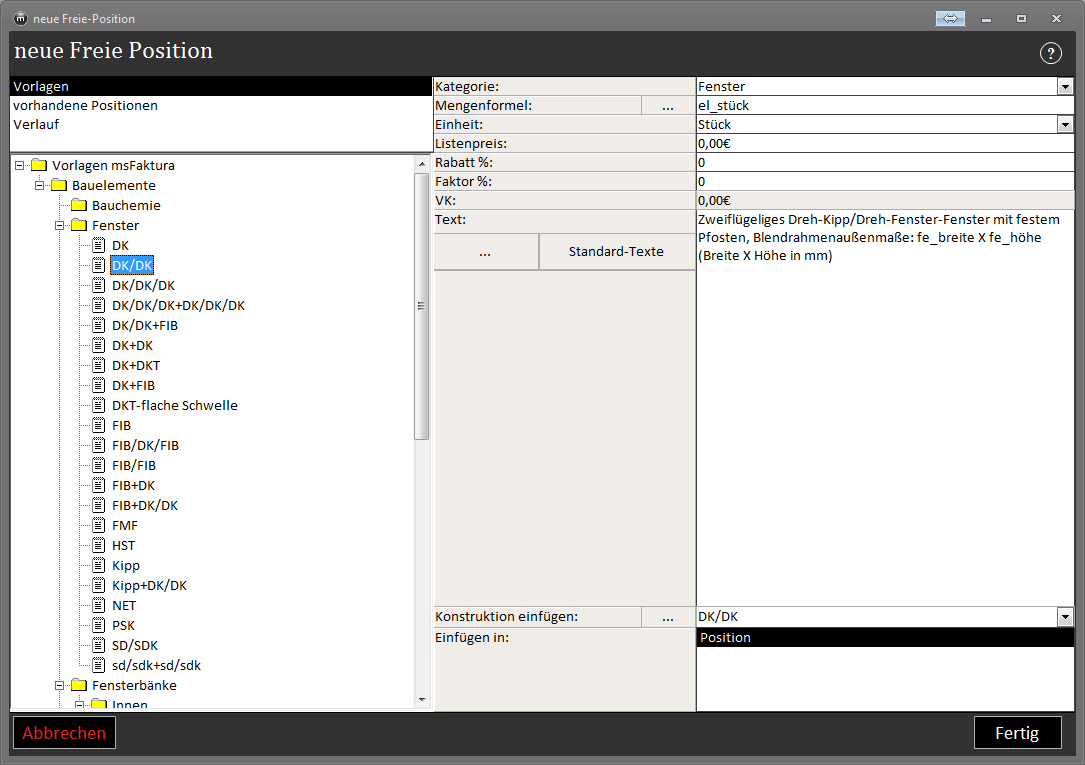Screen dimensions: 1085x765
Task: Select the FIB+DK/DK template
Action: [145, 506]
